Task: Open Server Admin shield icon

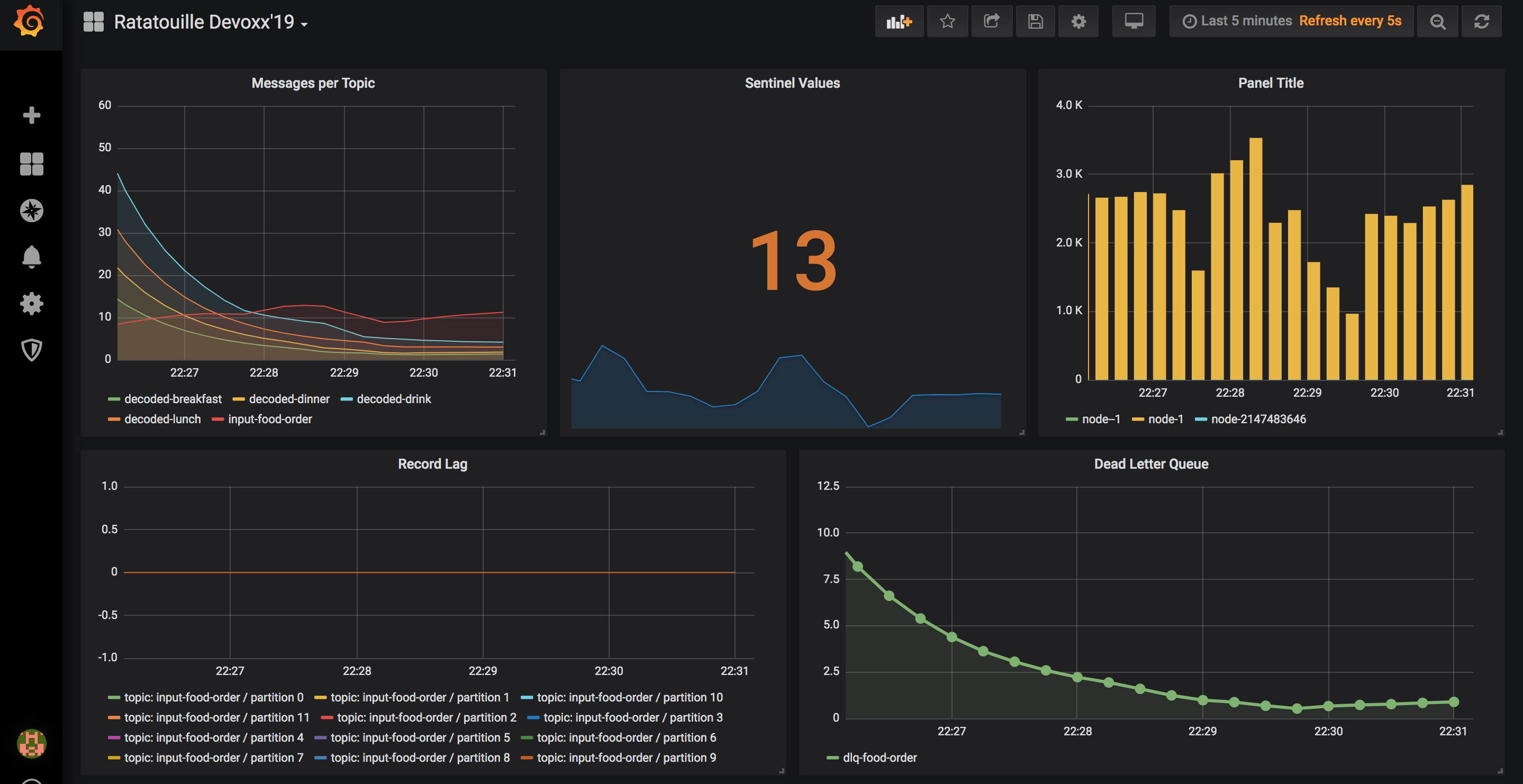Action: [31, 350]
